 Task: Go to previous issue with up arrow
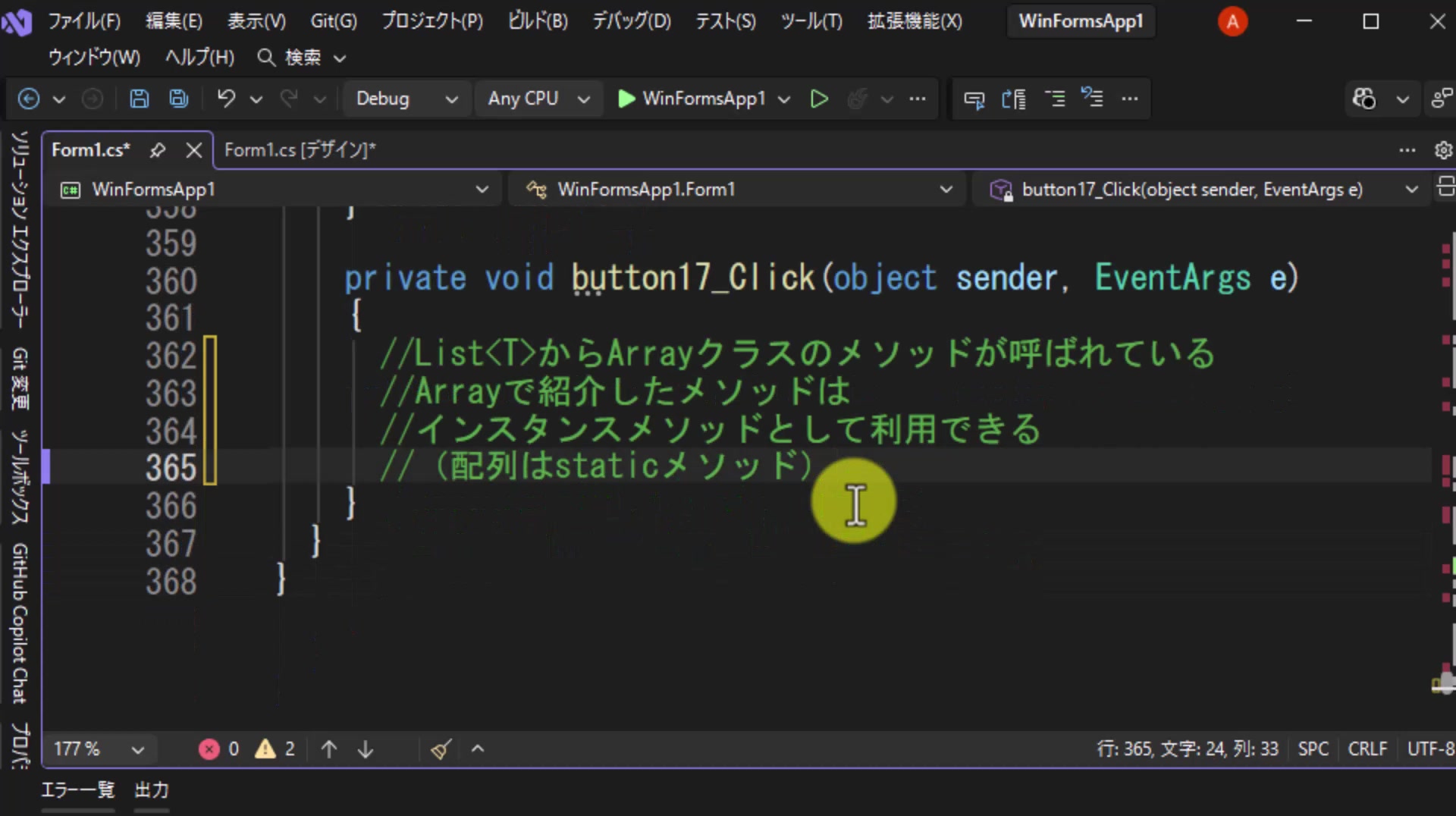[328, 749]
